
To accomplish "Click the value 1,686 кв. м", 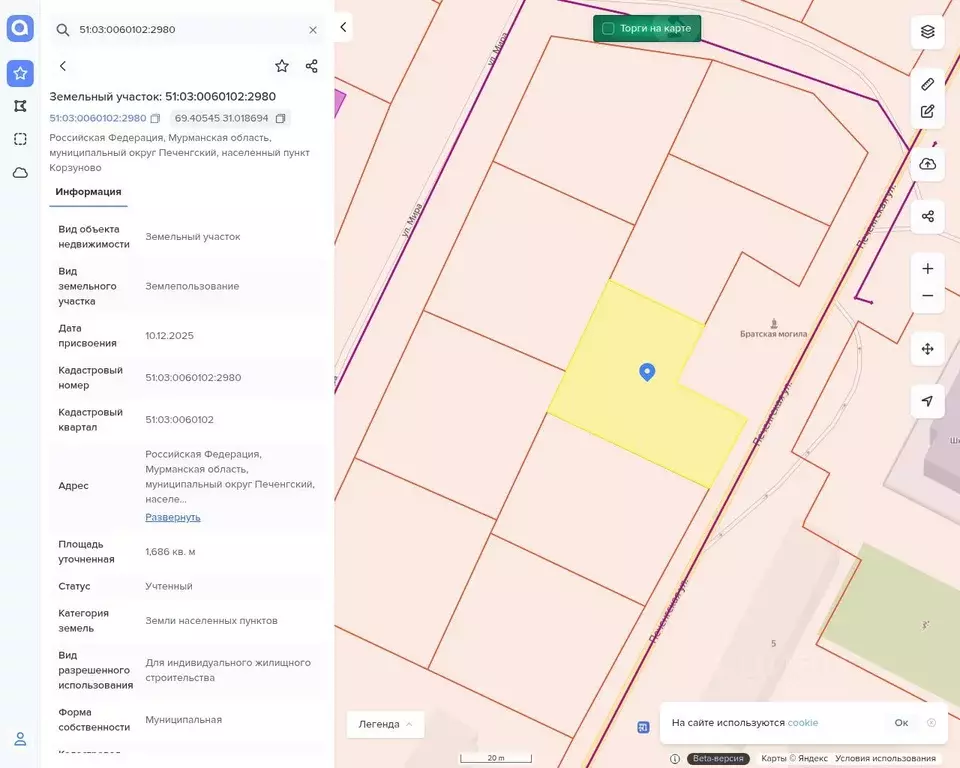I will click(x=170, y=552).
